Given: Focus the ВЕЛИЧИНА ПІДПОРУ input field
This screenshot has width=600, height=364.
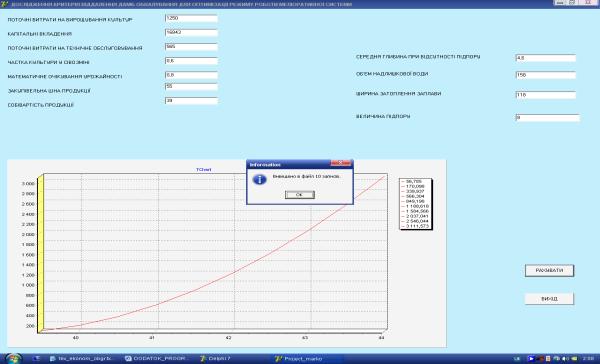Looking at the screenshot, I should point(548,118).
